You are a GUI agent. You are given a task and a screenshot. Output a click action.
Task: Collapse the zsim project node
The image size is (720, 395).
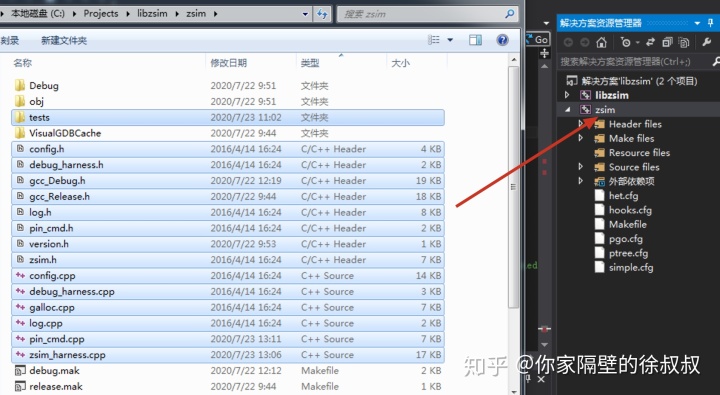[568, 109]
